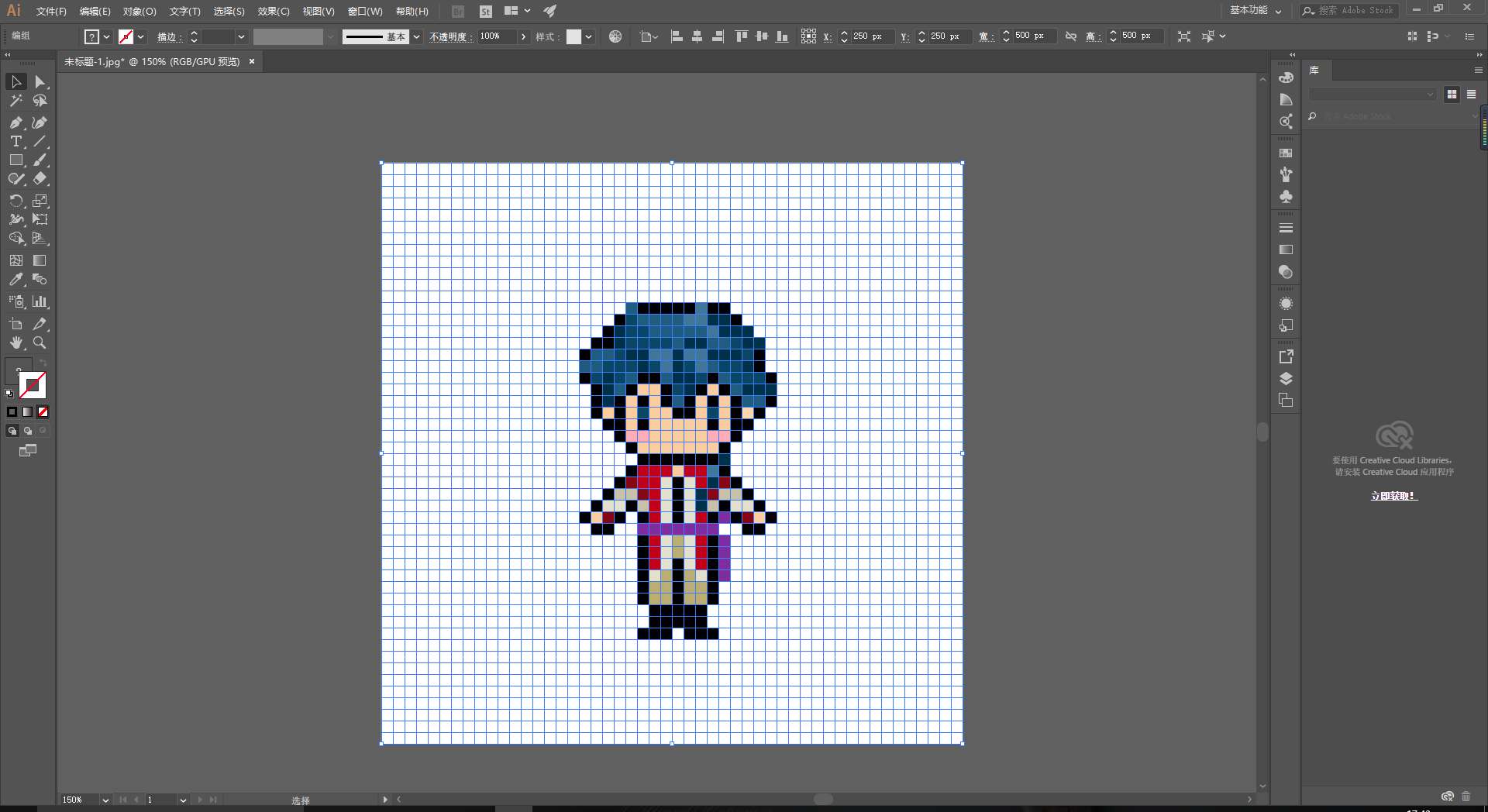Activate the Type tool

click(x=16, y=141)
